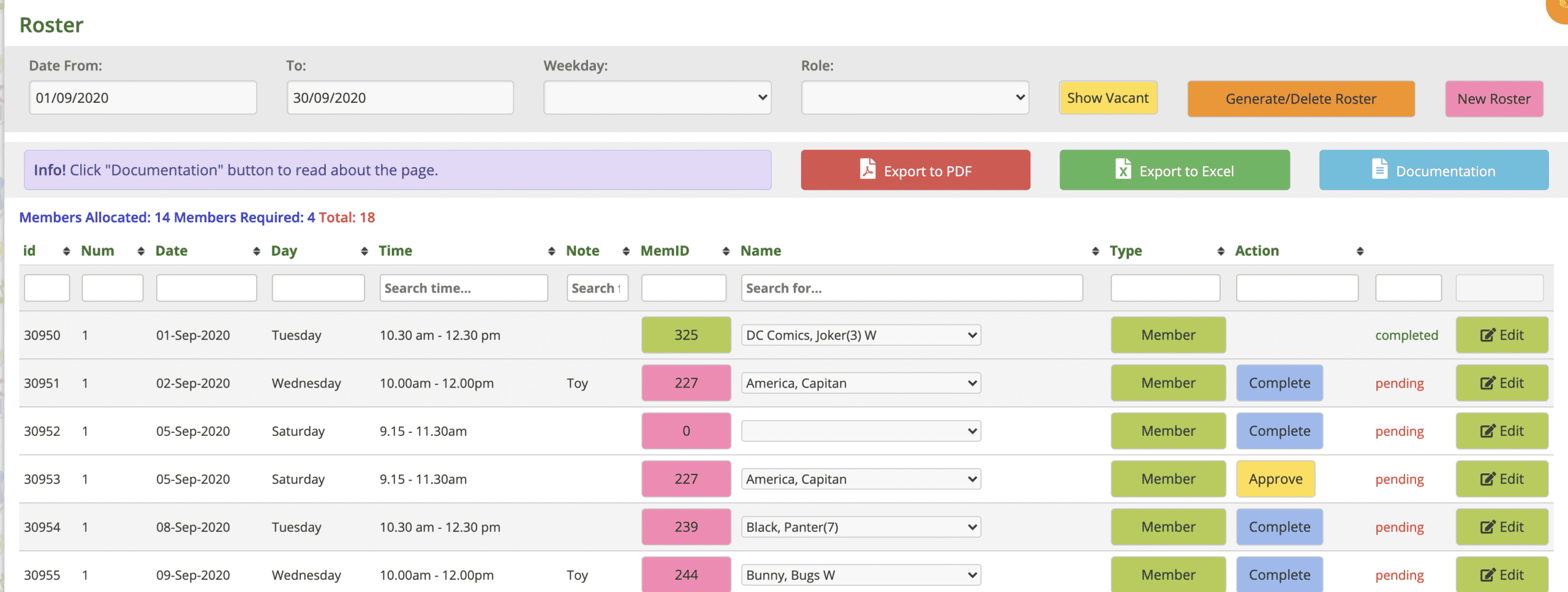Mark the 02-Sep-2020 Toy shift as Complete
The height and width of the screenshot is (592, 1568).
pyautogui.click(x=1279, y=383)
